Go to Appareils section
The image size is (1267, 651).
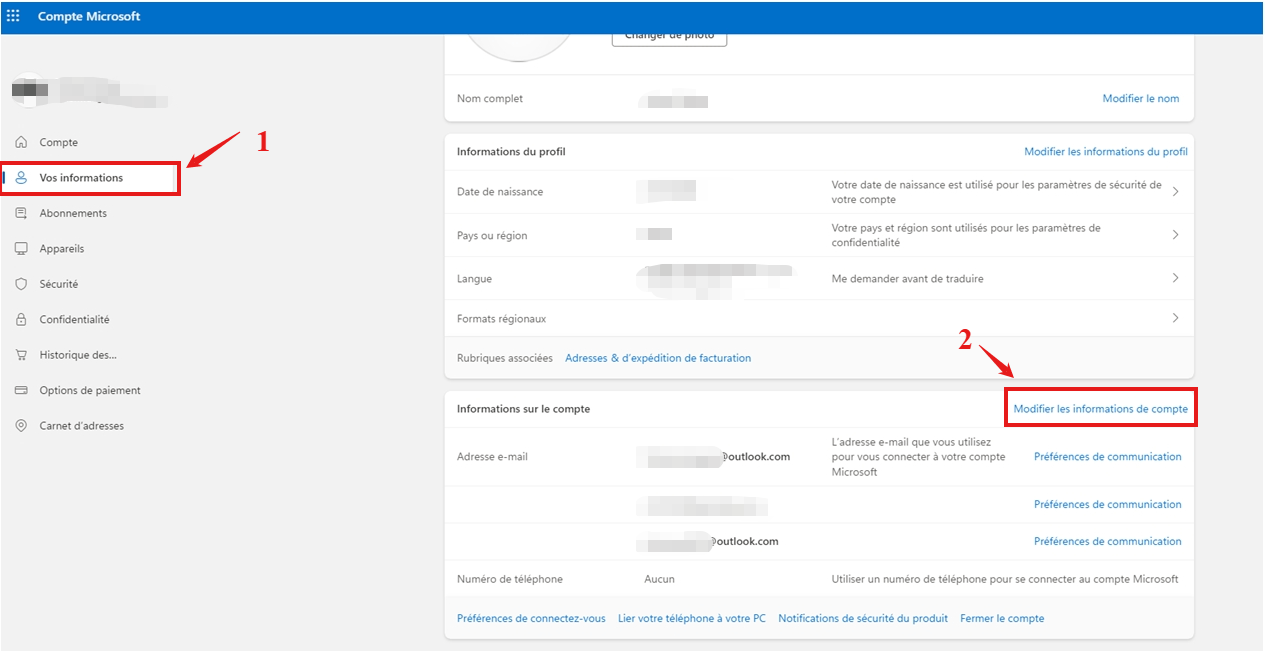pos(62,249)
